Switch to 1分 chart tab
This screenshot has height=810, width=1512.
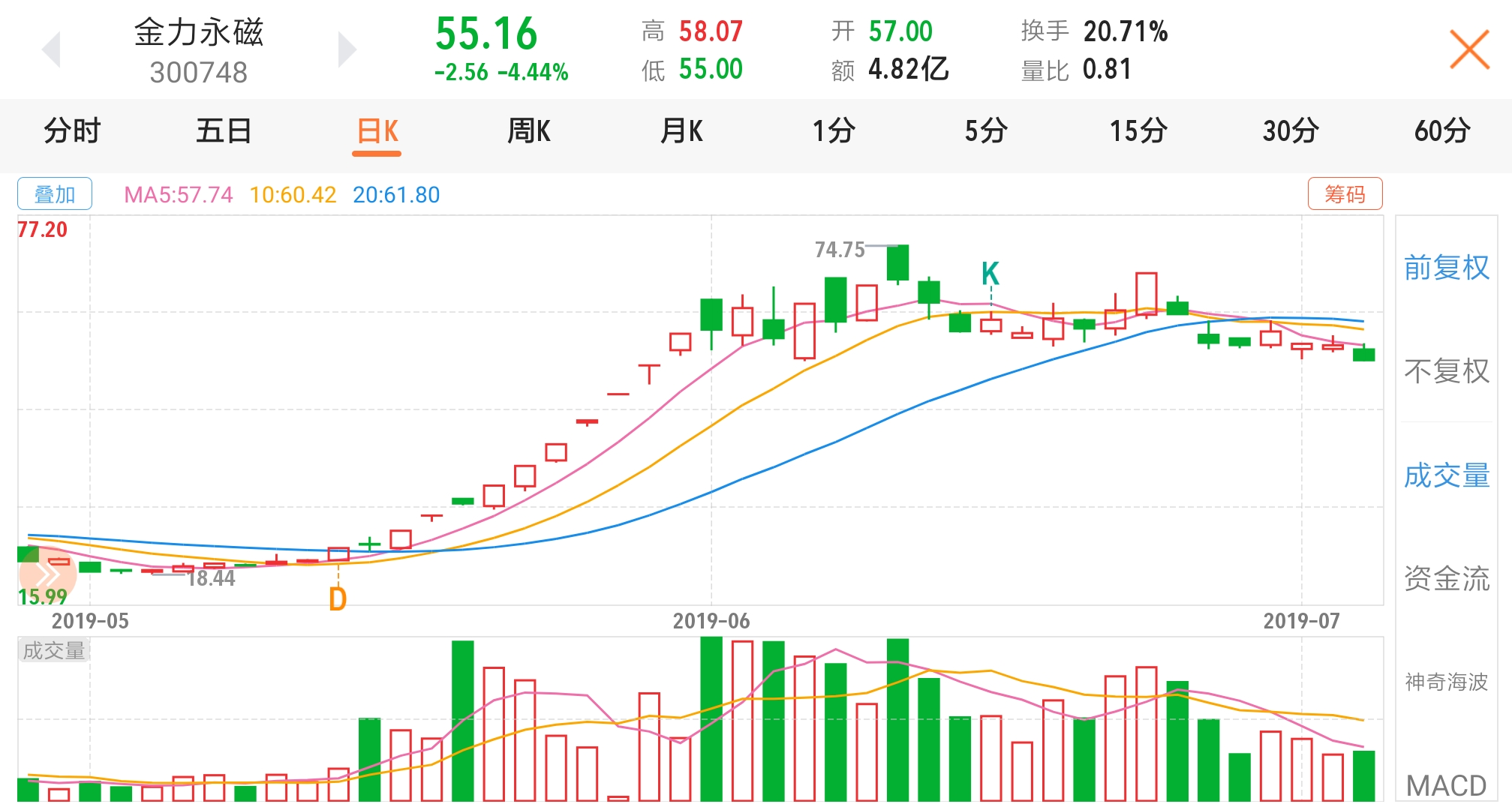(834, 131)
